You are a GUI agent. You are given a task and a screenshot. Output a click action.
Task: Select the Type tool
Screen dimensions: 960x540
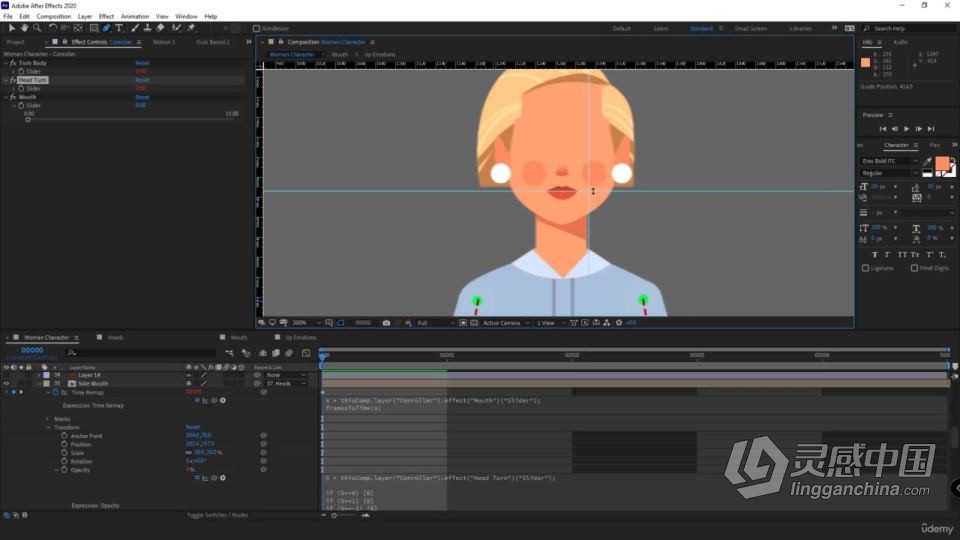119,28
